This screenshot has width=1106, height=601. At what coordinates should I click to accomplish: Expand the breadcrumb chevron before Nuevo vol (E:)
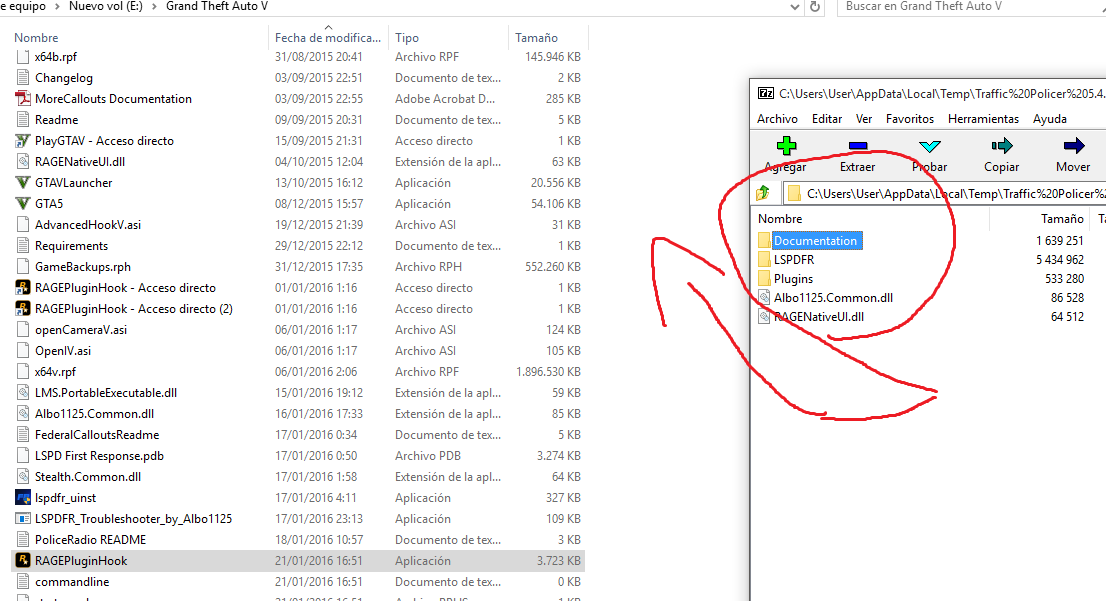(57, 6)
